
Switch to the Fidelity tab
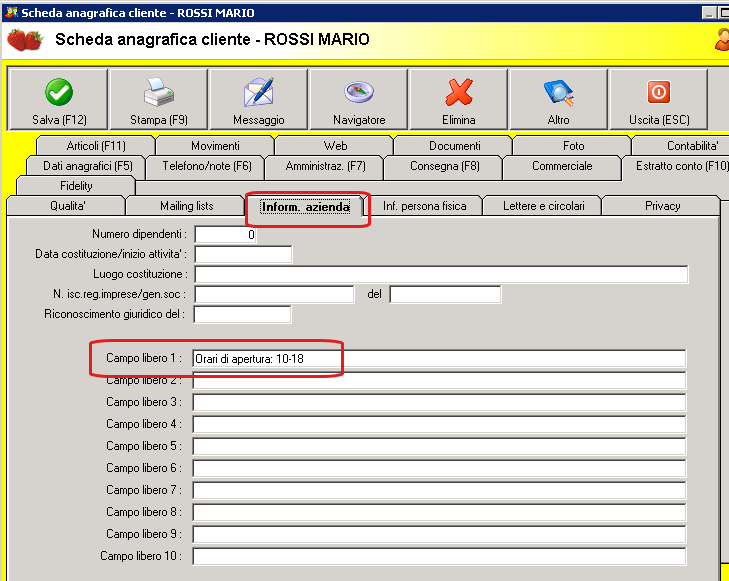[76, 186]
